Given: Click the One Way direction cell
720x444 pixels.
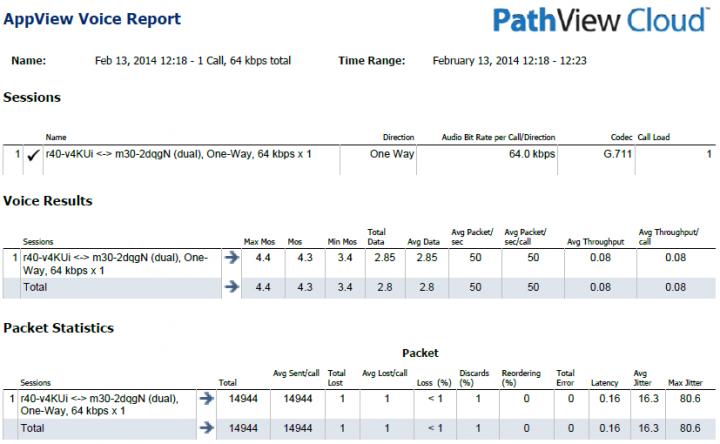Looking at the screenshot, I should (x=392, y=154).
